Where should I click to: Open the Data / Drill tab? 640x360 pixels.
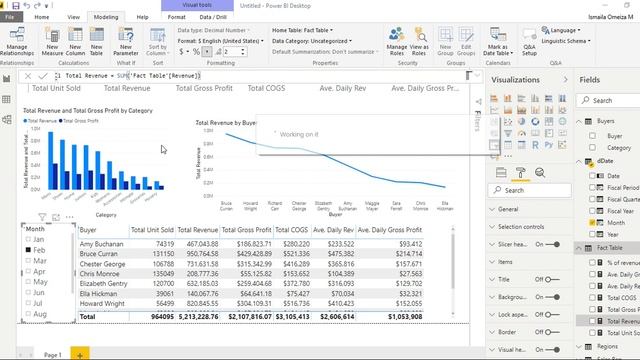point(213,17)
